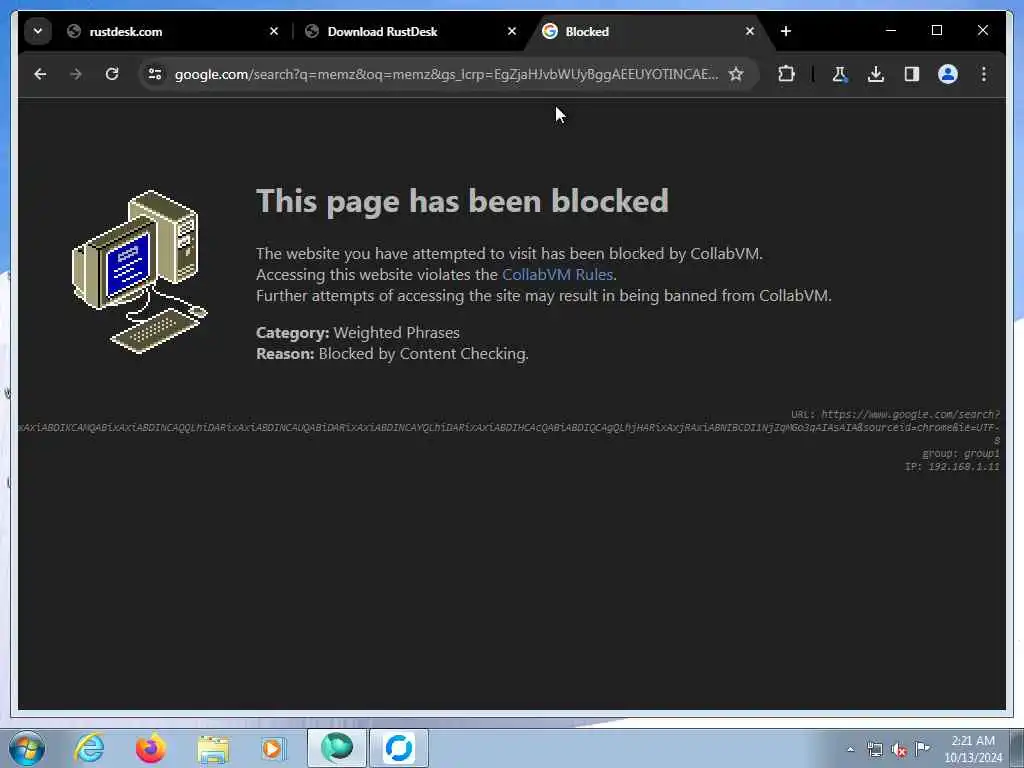The width and height of the screenshot is (1024, 768).
Task: View site information icon in address bar
Action: click(x=155, y=74)
